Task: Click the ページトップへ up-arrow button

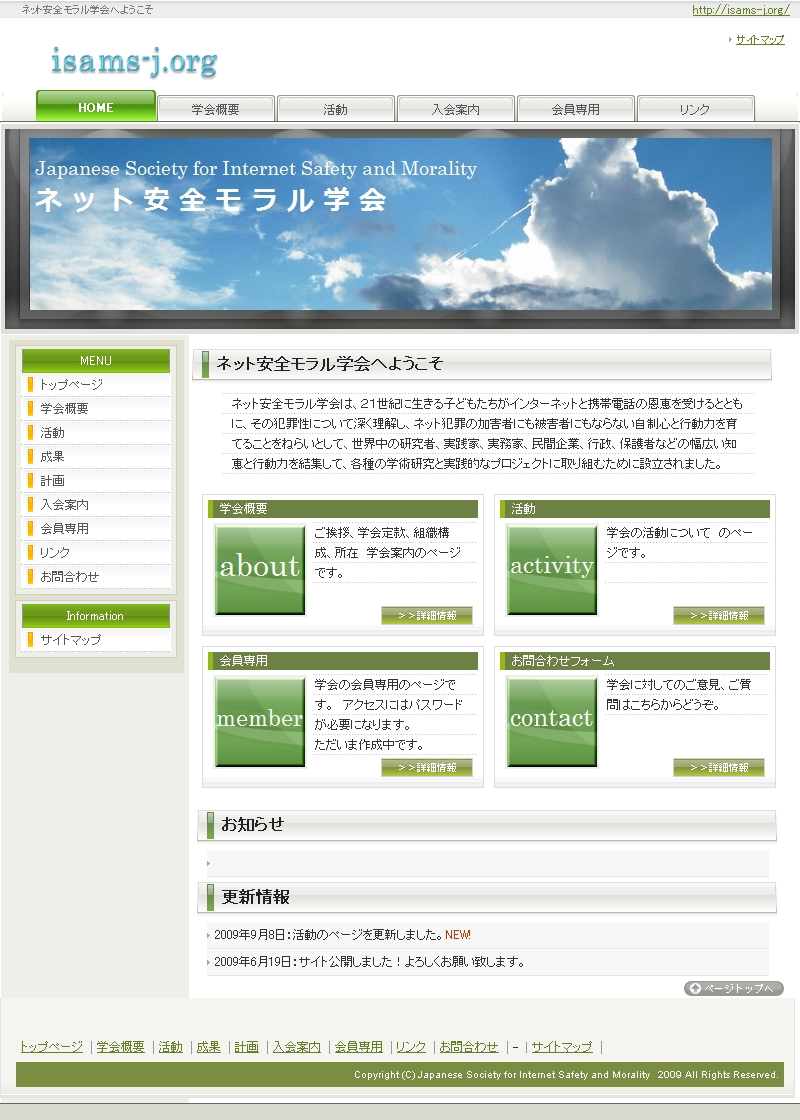Action: point(734,989)
